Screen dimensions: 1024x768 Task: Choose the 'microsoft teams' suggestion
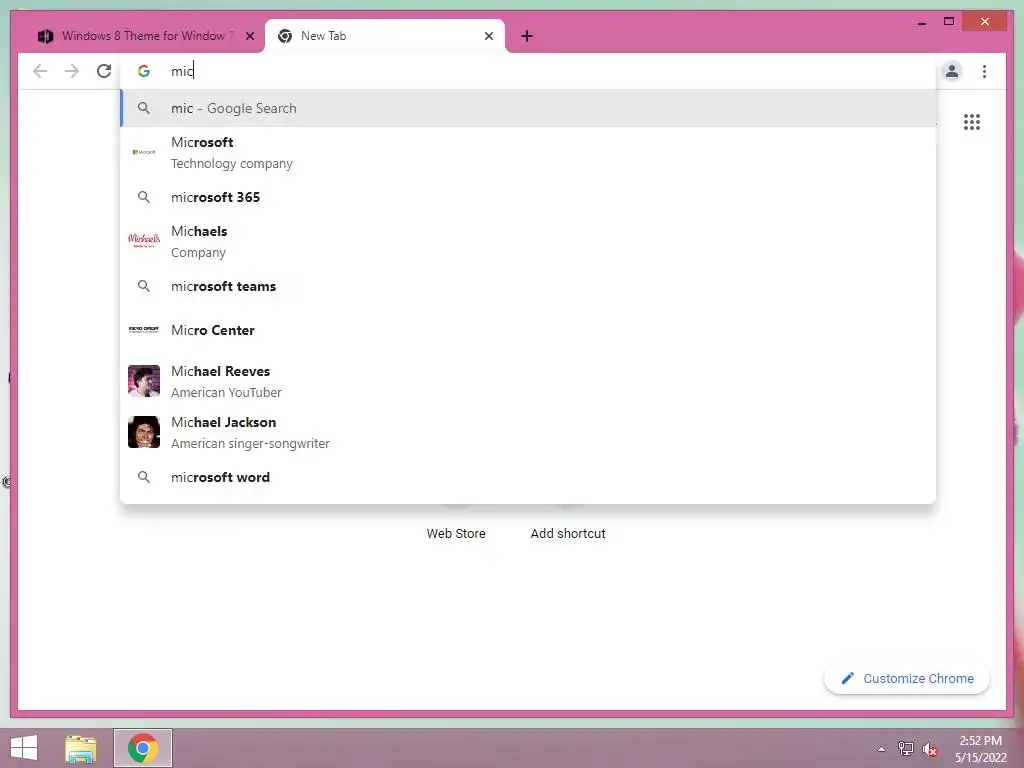tap(528, 286)
